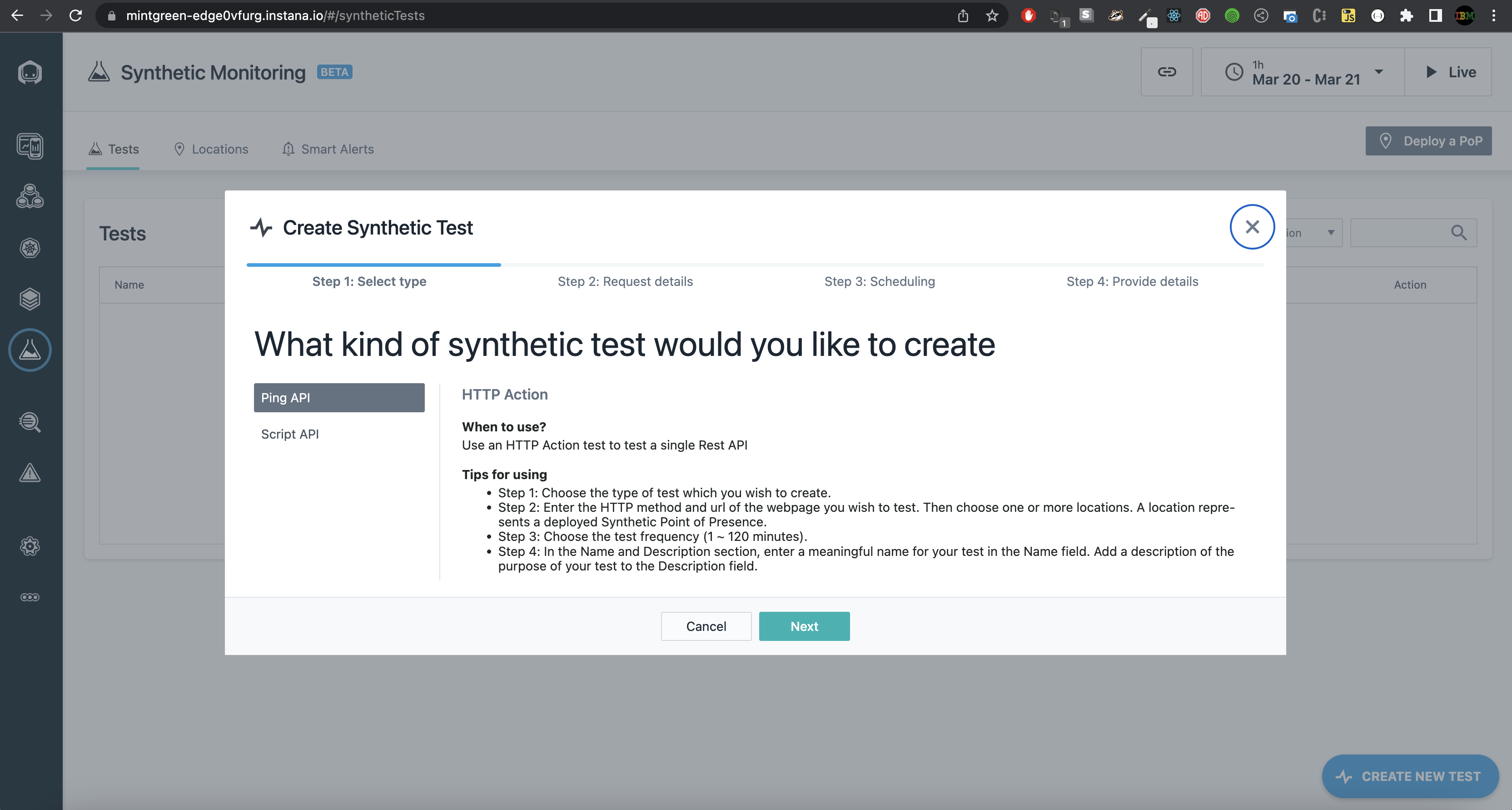Open Settings gear in sidebar

point(30,547)
